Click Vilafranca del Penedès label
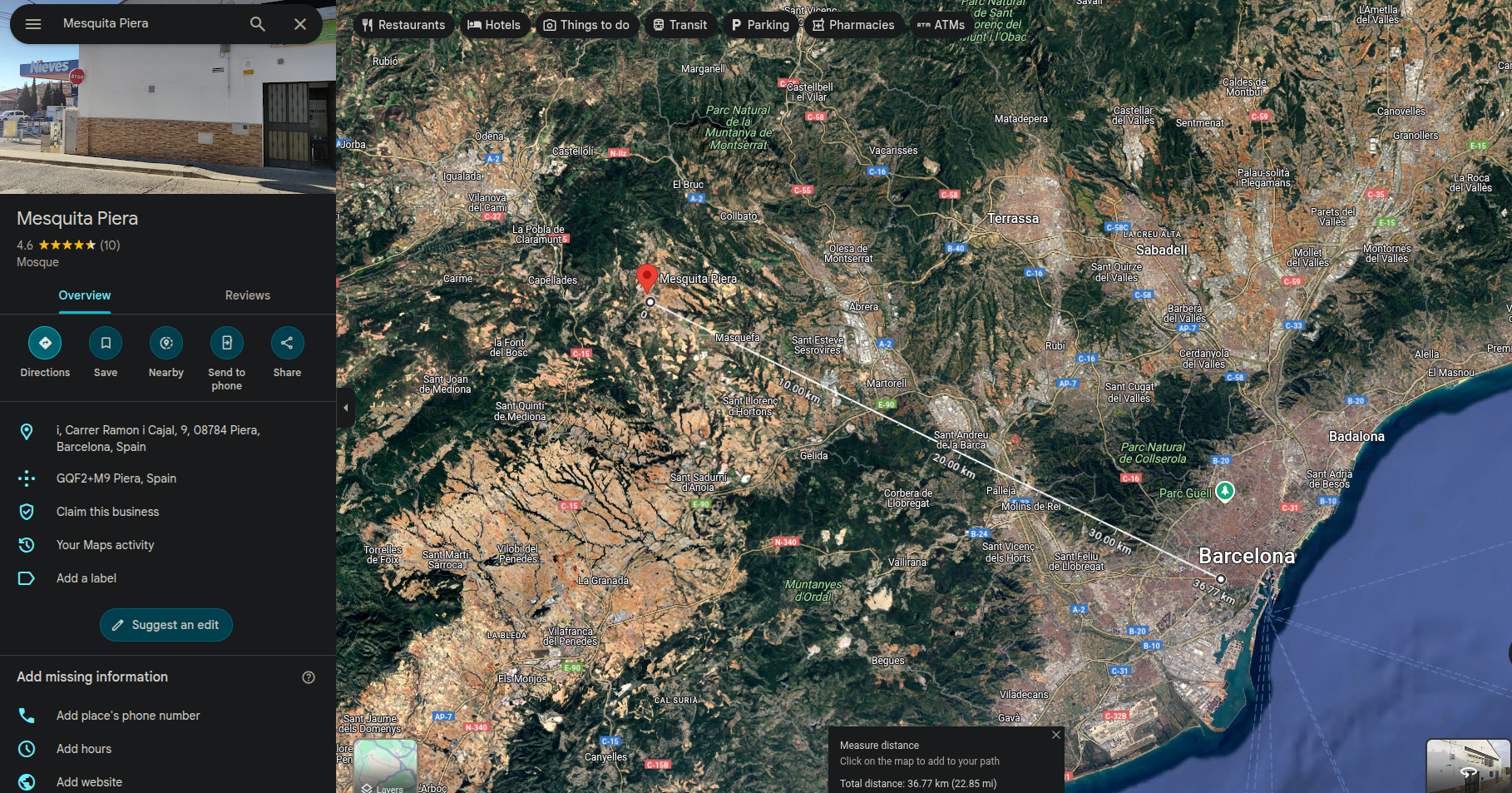 click(x=571, y=637)
